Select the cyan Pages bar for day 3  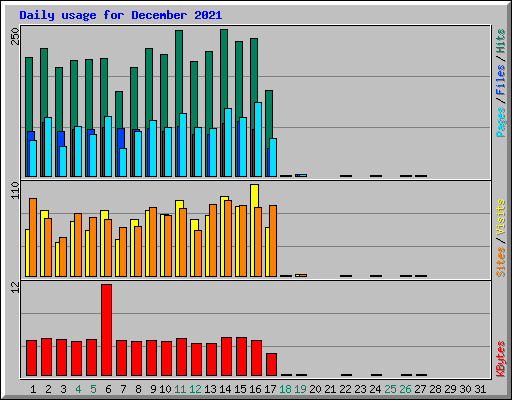(63, 161)
